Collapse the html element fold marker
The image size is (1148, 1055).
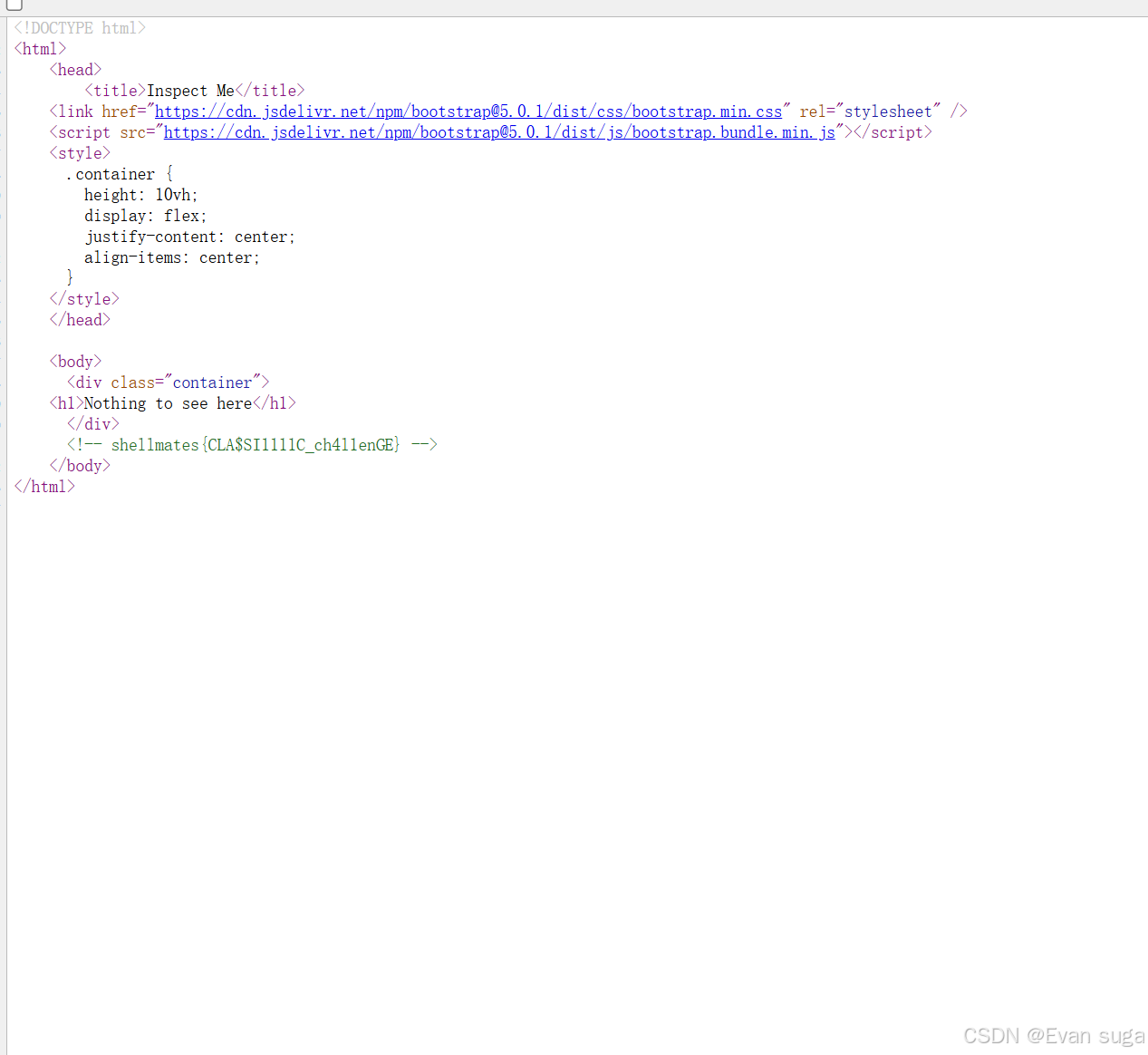(4, 48)
